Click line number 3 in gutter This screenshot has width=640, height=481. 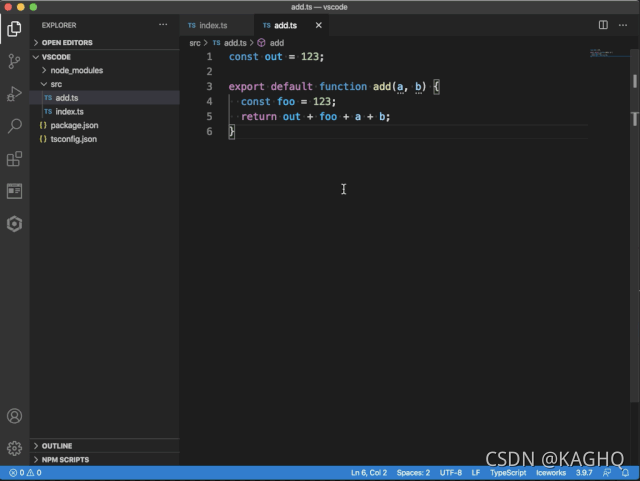209,87
